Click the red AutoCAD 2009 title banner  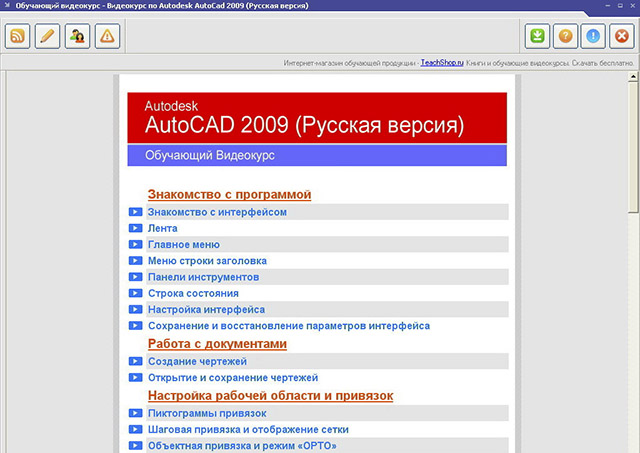click(317, 118)
